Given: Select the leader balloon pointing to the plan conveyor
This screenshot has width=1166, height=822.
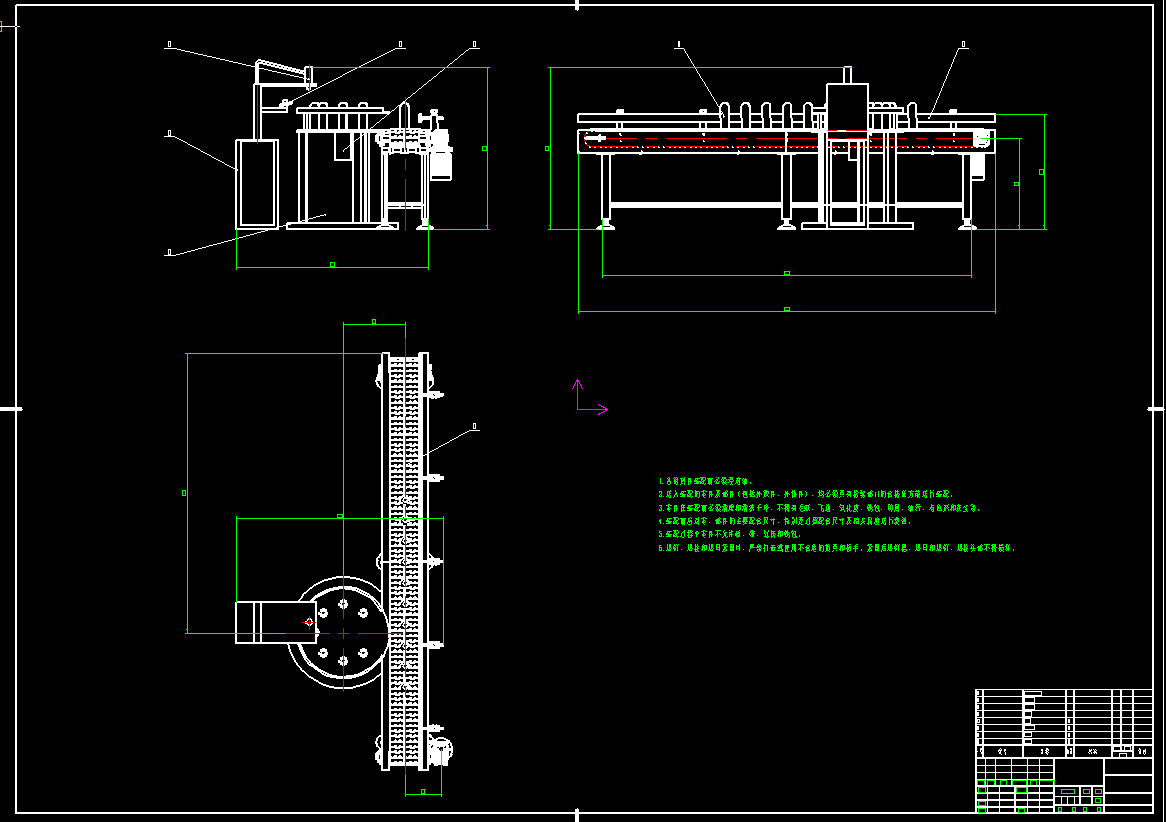Looking at the screenshot, I should click(474, 427).
